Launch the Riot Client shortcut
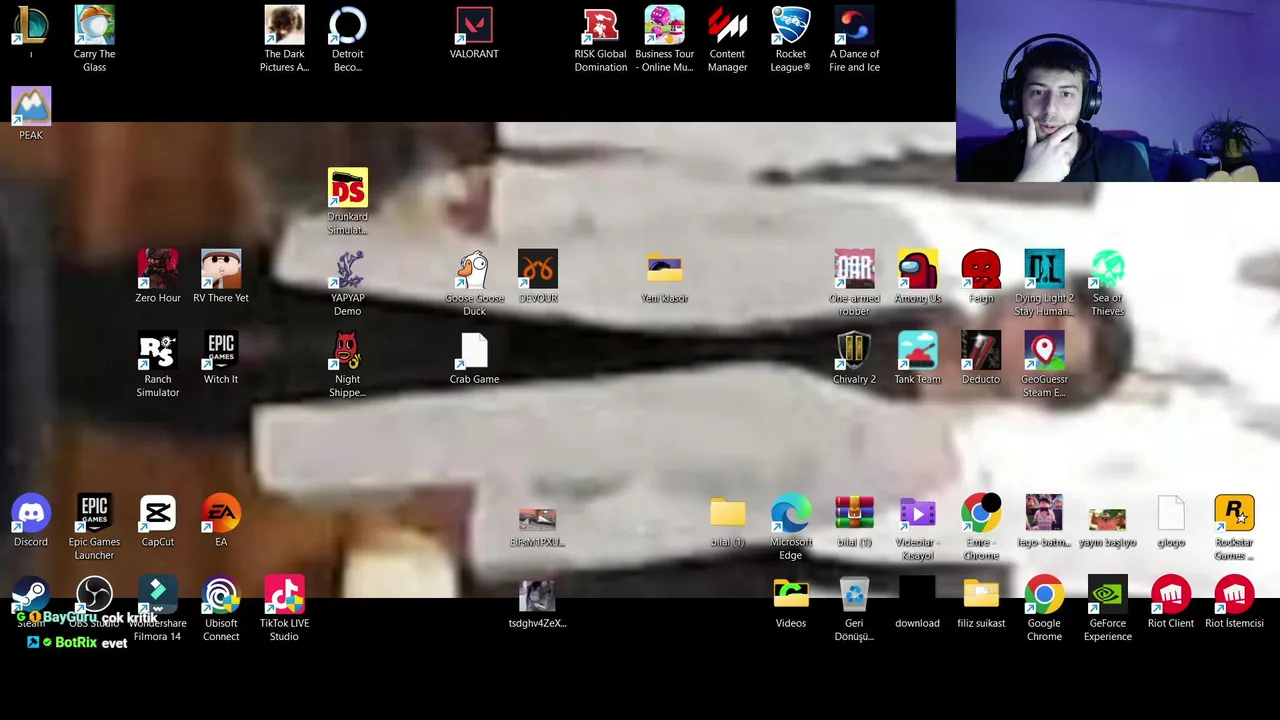Image resolution: width=1280 pixels, height=720 pixels. coord(1171,602)
